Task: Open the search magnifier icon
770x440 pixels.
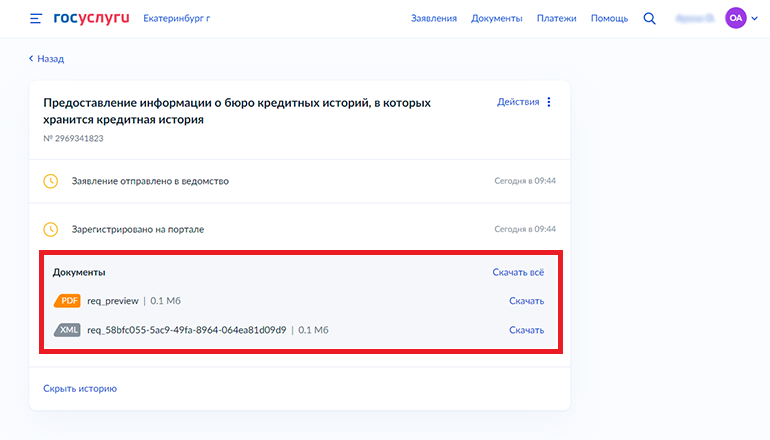Action: coord(650,19)
